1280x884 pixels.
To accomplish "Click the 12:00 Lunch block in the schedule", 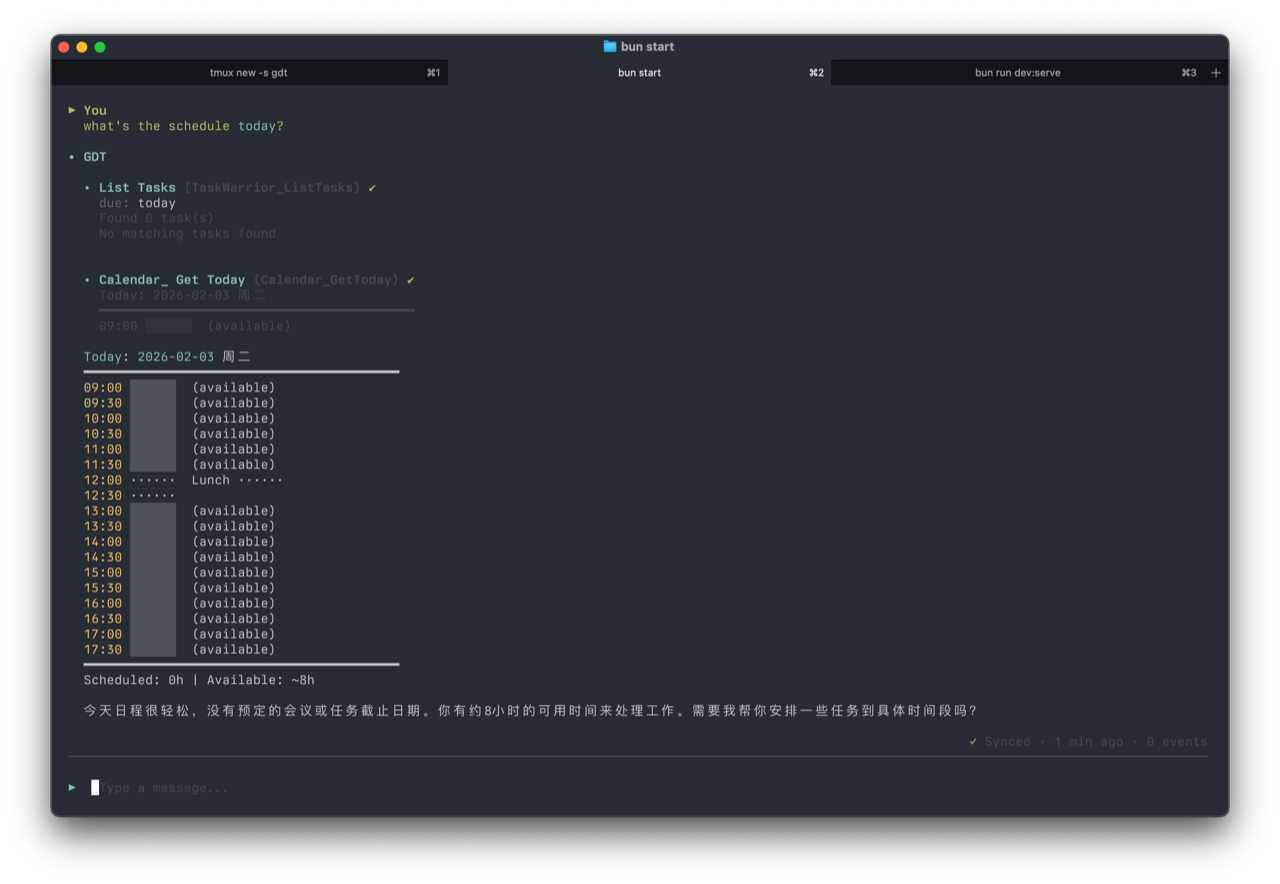I will click(211, 480).
